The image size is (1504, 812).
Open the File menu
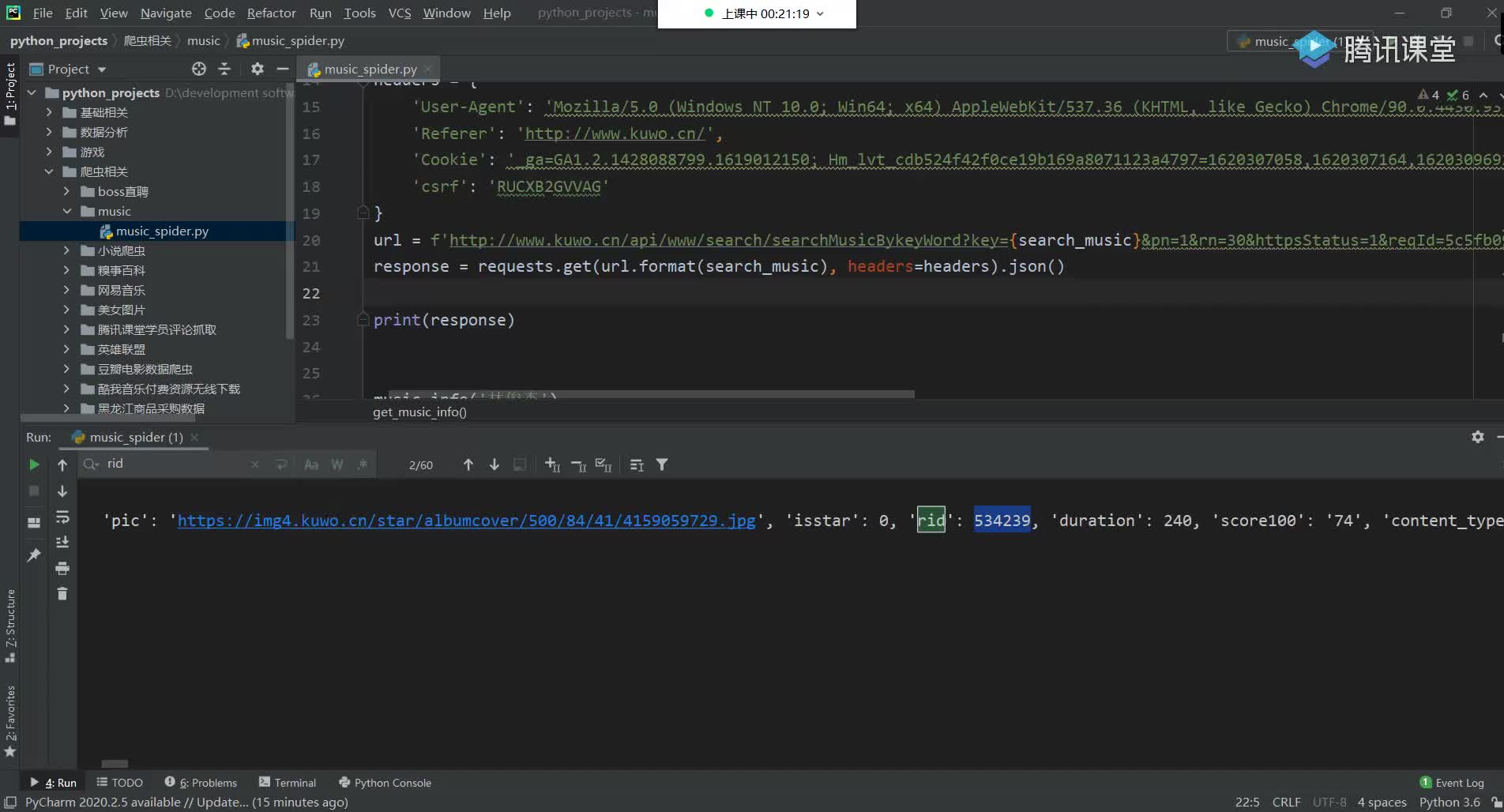43,13
